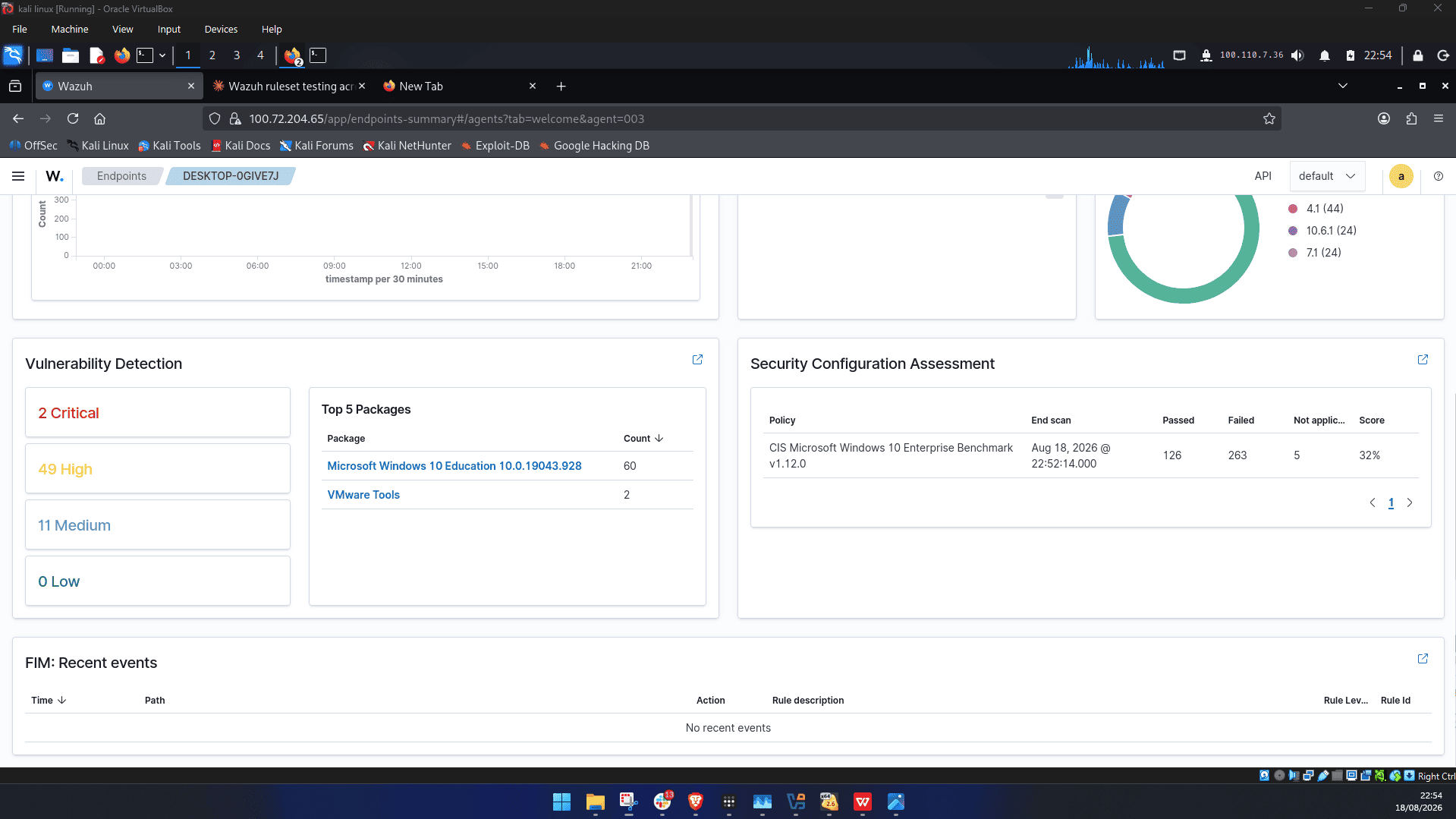This screenshot has height=819, width=1456.
Task: Open the file manager in the Kali panel
Action: coord(71,55)
